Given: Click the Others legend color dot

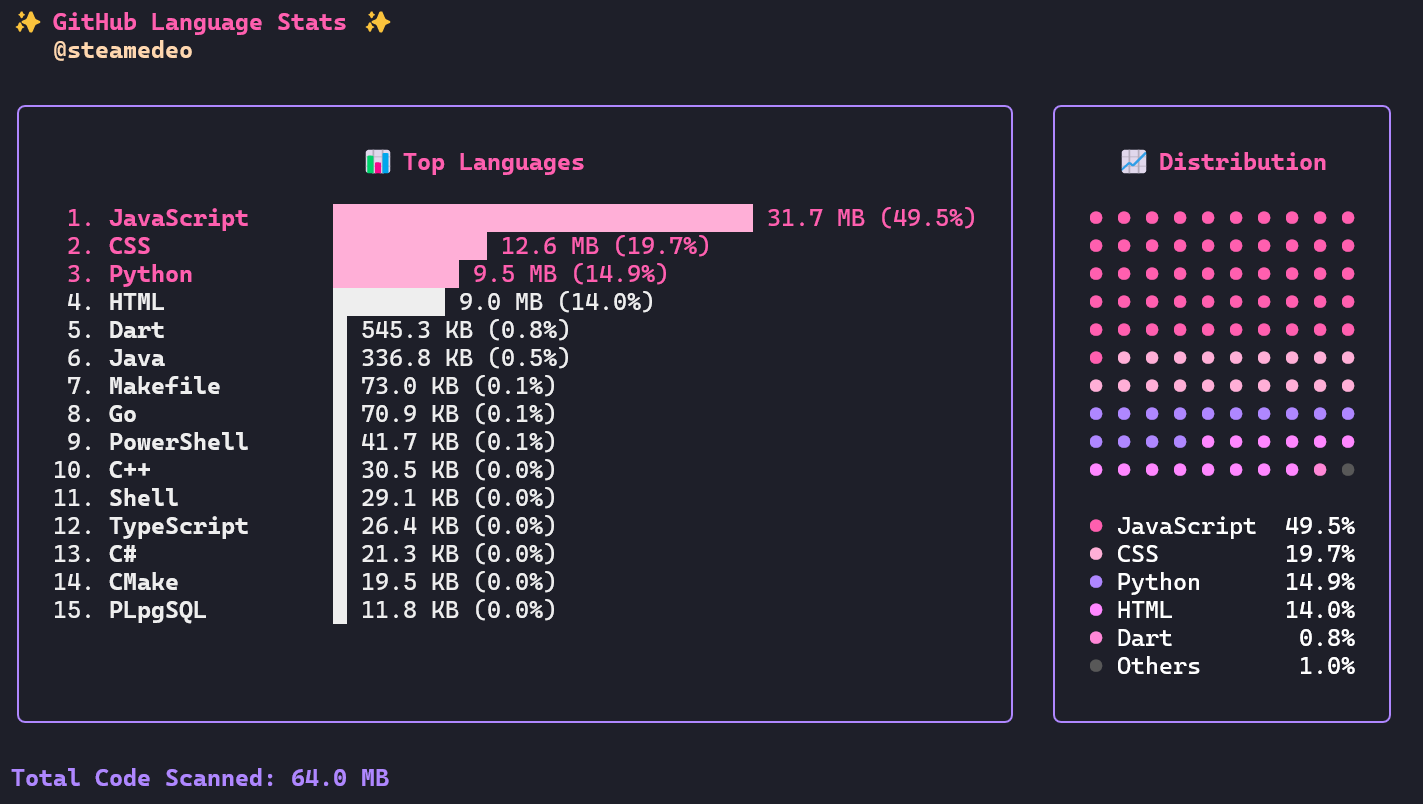Looking at the screenshot, I should (x=1096, y=666).
